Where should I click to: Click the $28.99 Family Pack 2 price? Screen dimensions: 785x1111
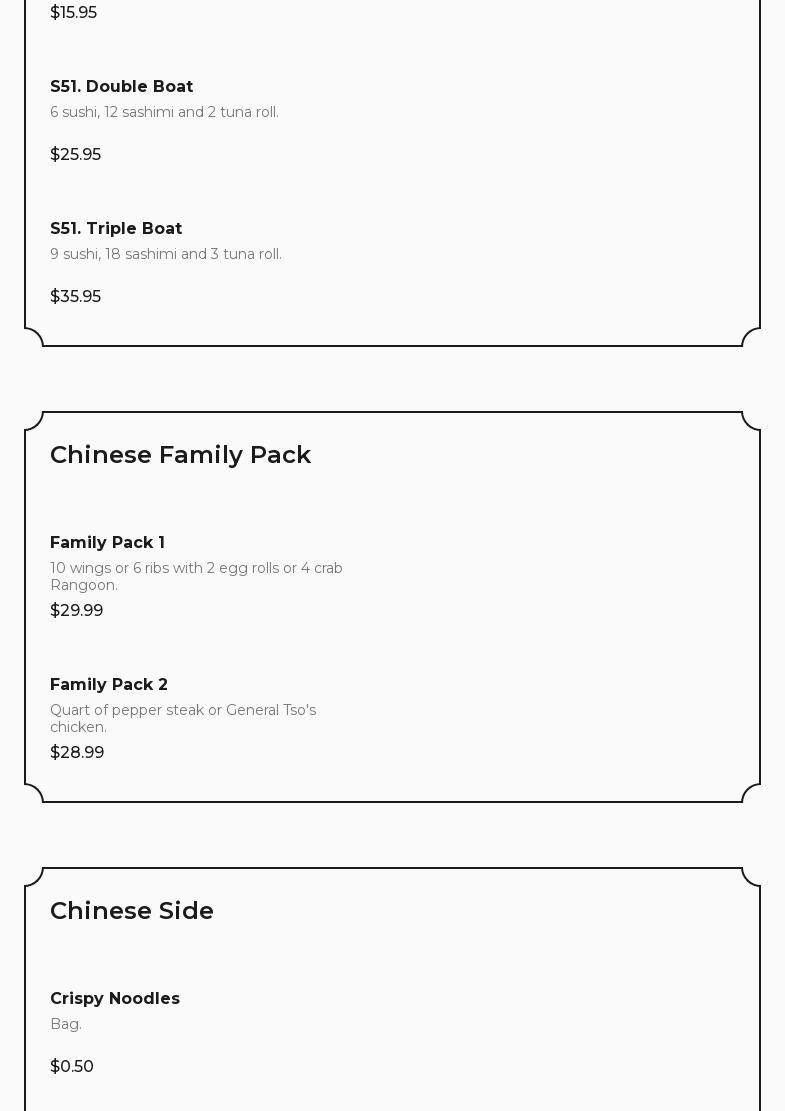point(77,753)
